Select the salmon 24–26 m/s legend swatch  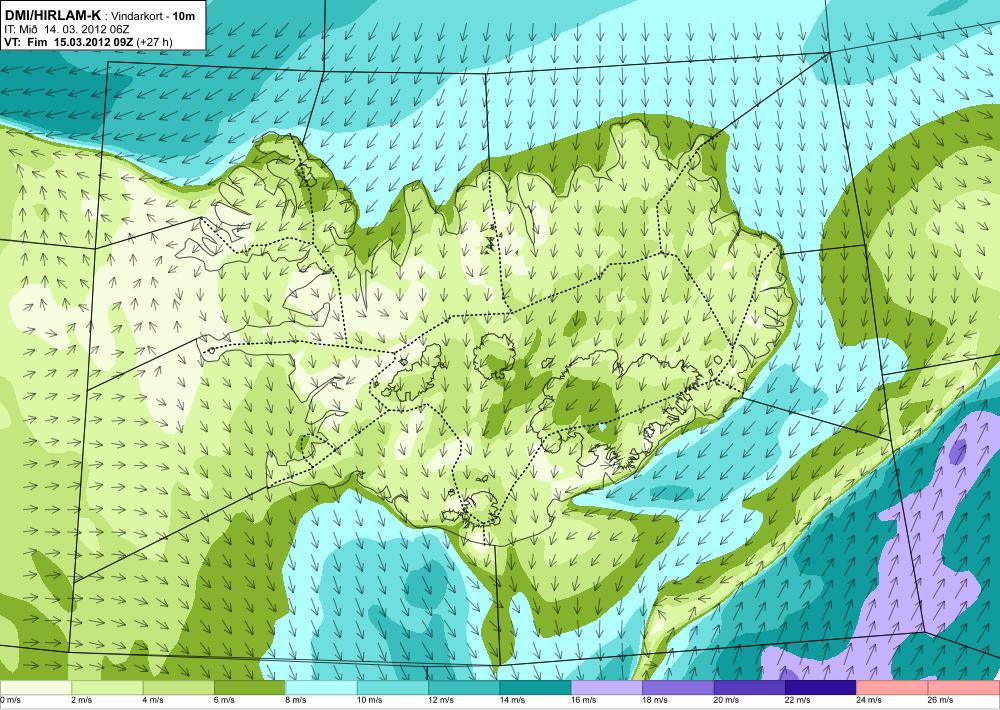coord(892,688)
